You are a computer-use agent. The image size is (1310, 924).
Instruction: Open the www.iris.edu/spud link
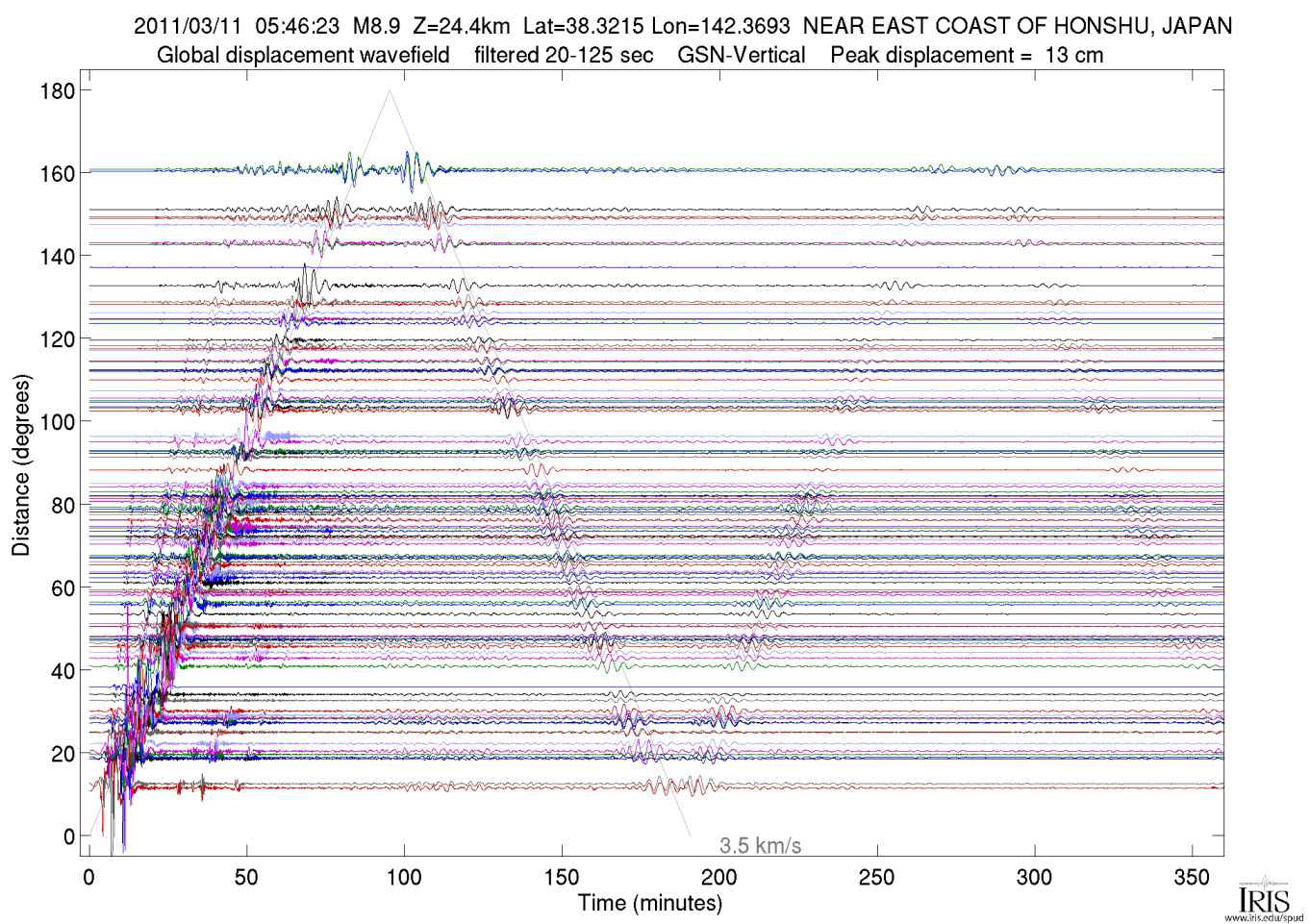pyautogui.click(x=1264, y=917)
